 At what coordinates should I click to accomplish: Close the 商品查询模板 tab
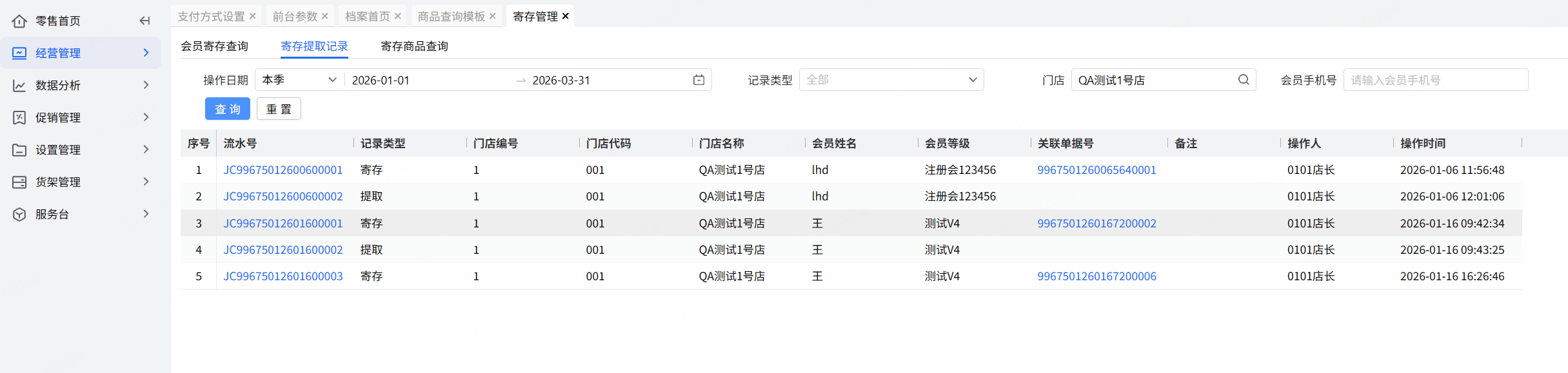point(493,16)
